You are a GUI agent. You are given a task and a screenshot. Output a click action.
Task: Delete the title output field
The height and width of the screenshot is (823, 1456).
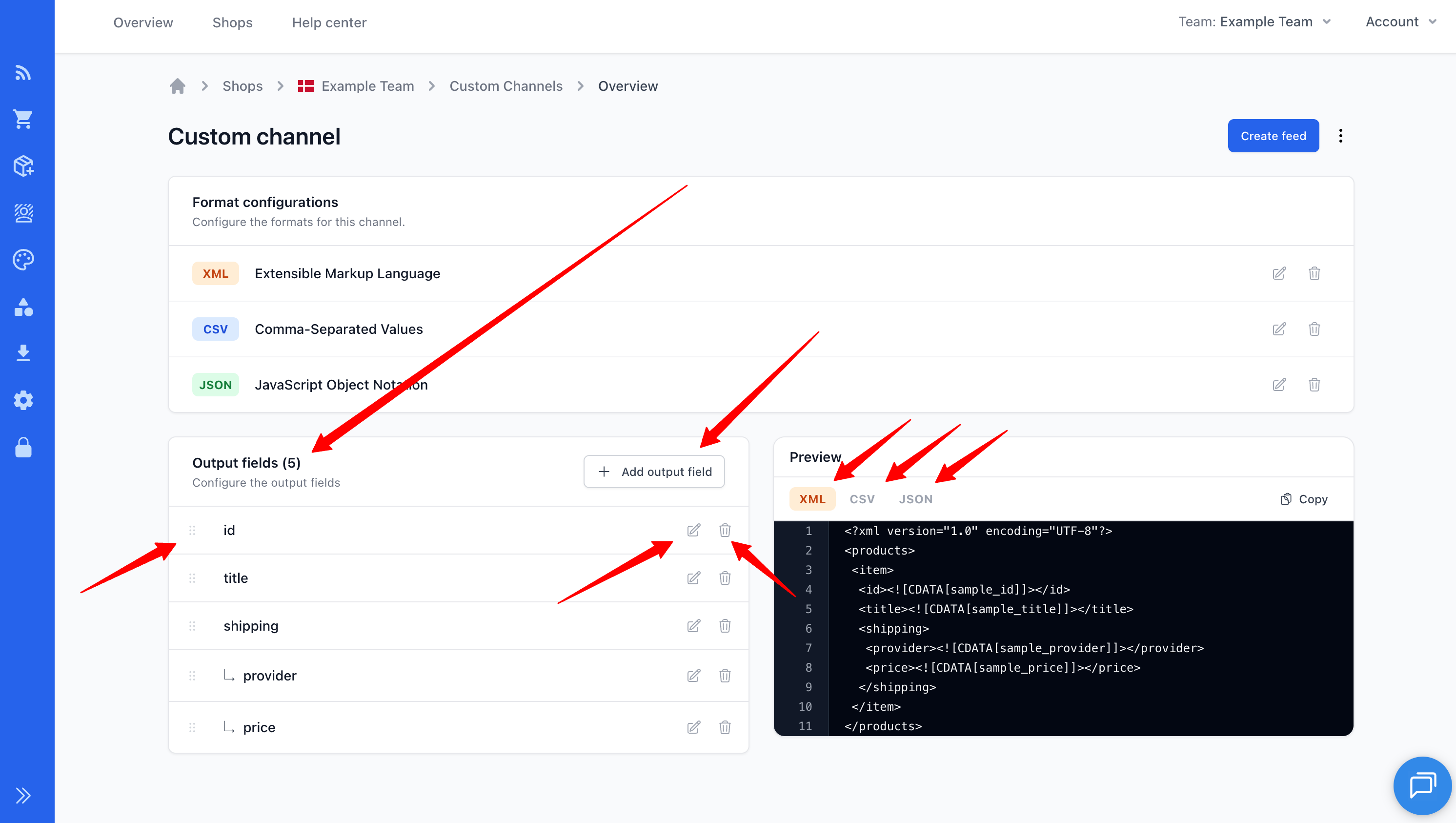tap(725, 578)
